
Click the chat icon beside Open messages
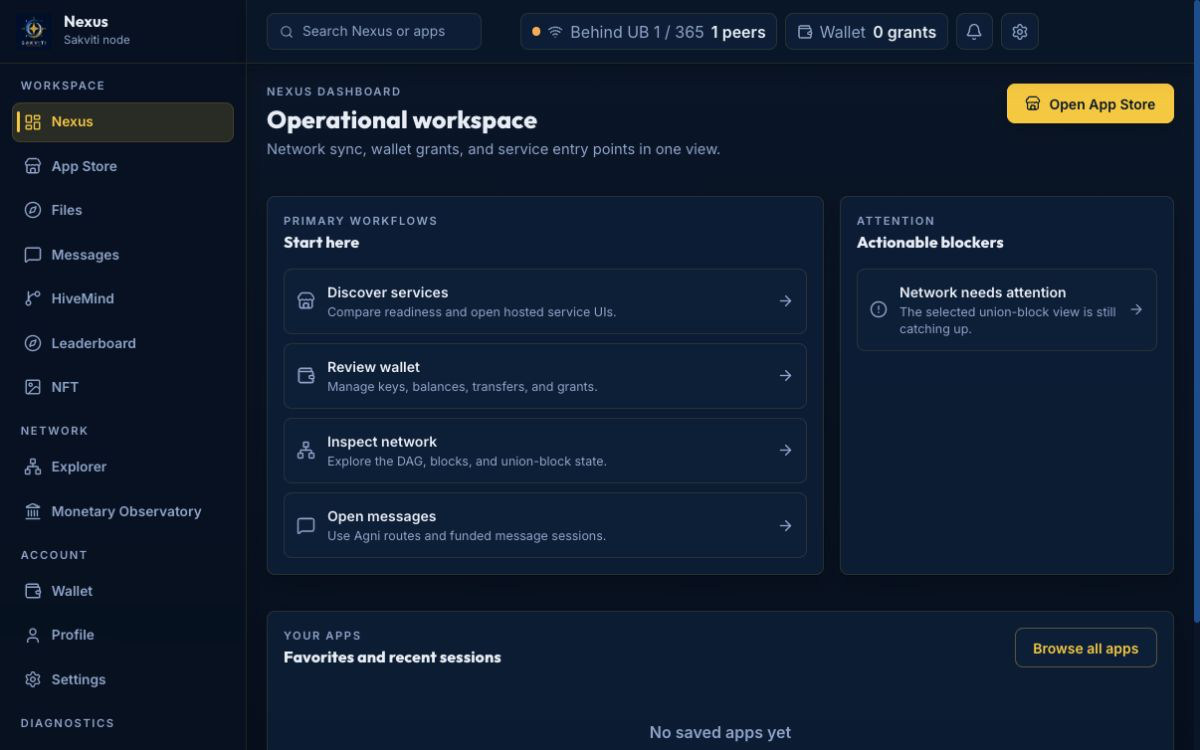tap(306, 525)
